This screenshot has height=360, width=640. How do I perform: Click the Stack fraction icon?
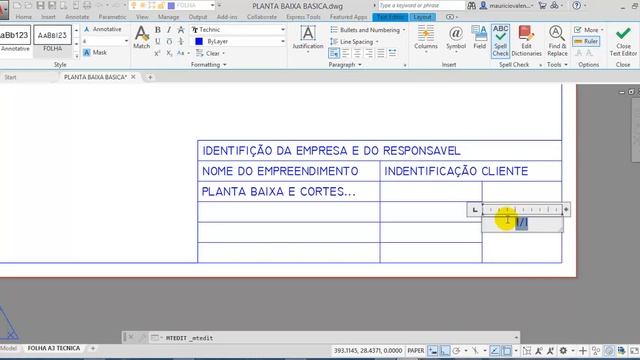[x=181, y=41]
